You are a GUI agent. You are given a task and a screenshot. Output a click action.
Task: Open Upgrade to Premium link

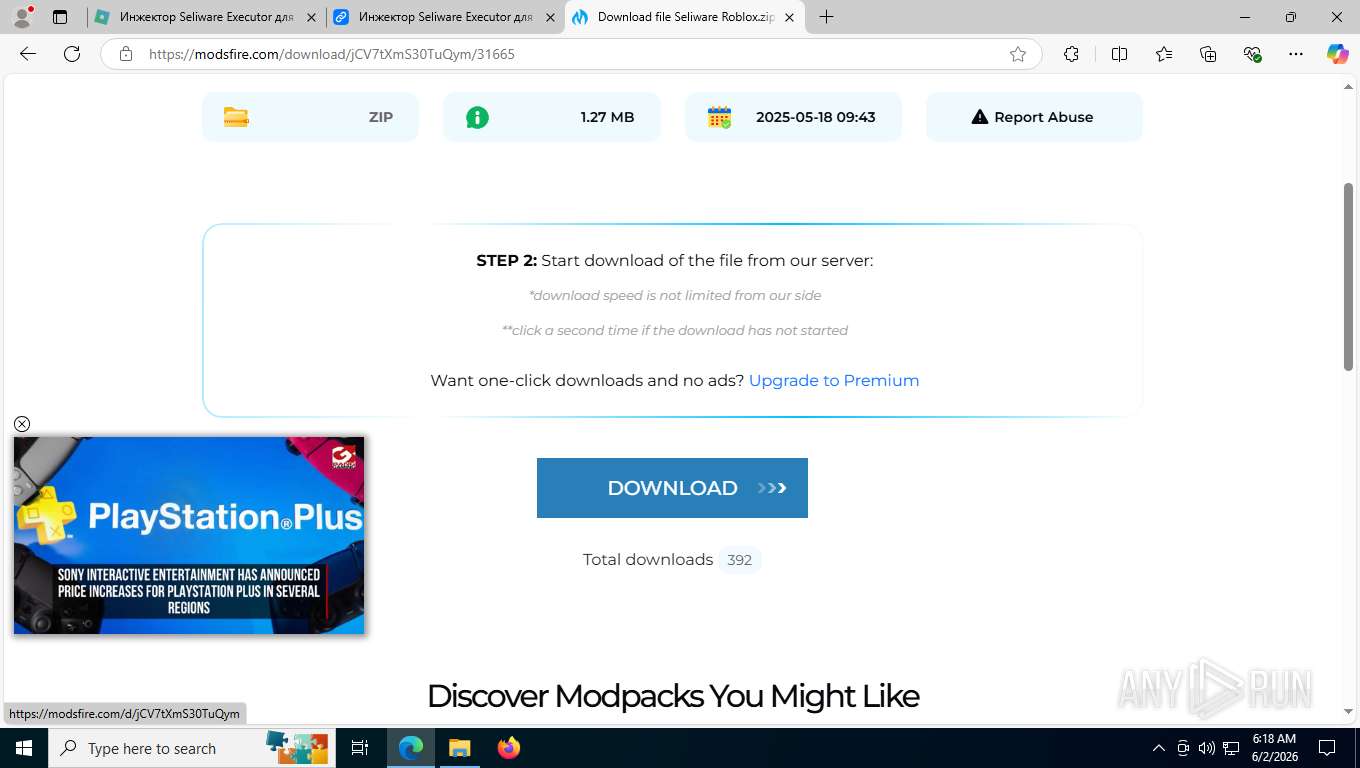tap(834, 380)
